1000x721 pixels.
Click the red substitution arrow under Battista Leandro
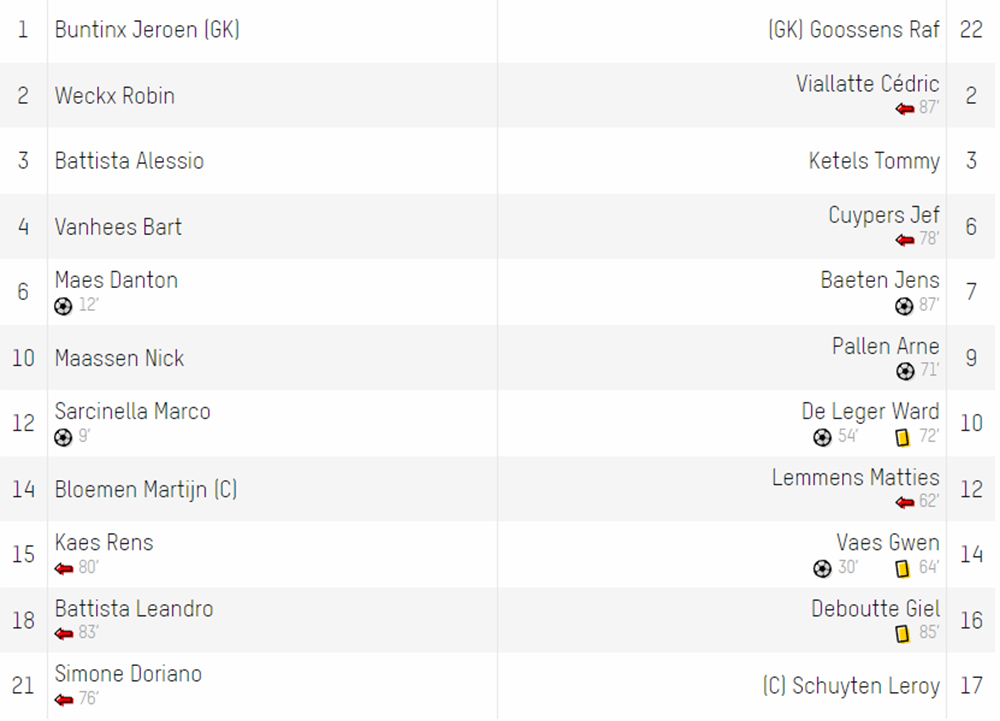pos(64,634)
